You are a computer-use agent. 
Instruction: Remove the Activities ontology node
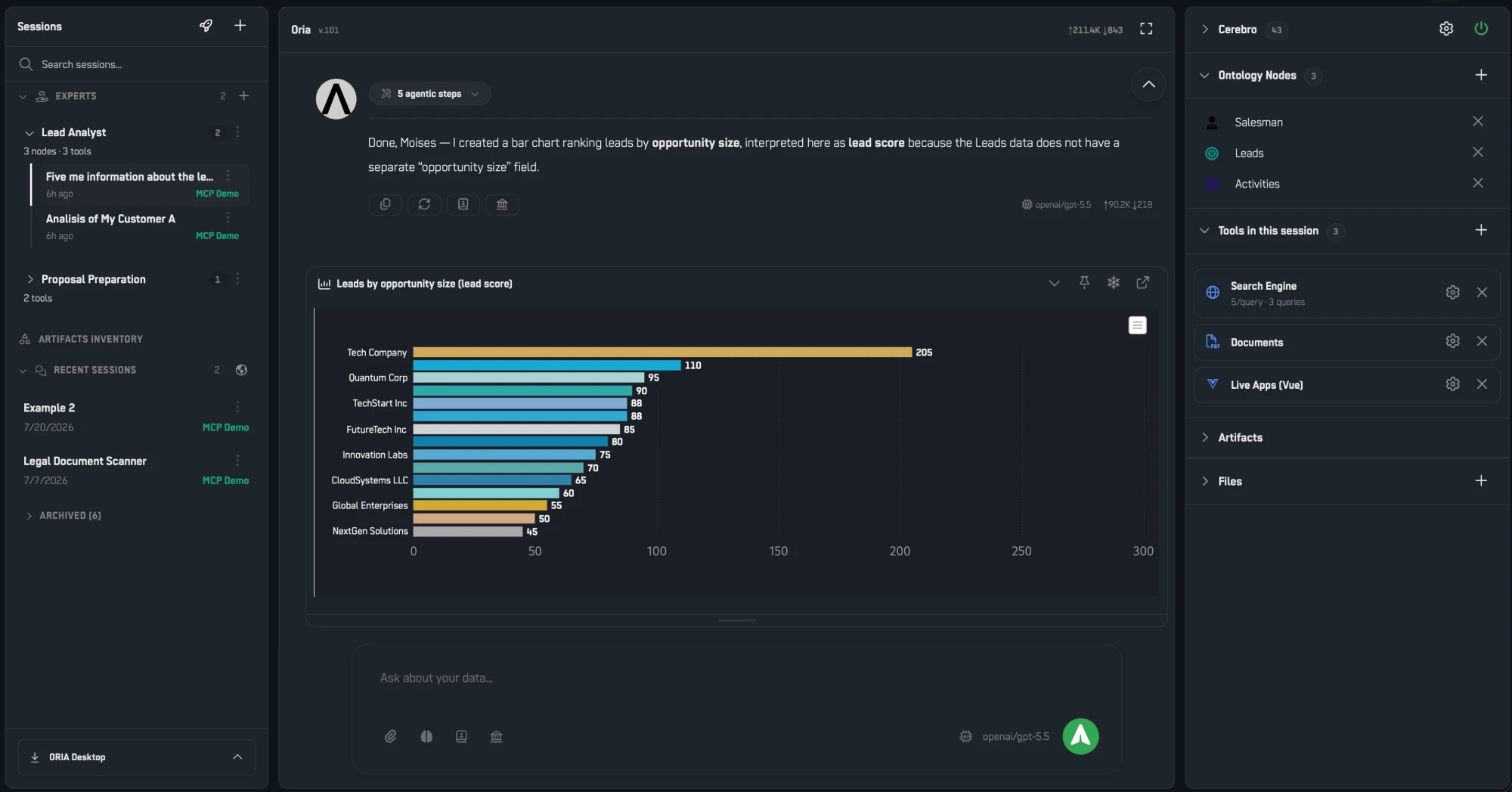point(1478,183)
